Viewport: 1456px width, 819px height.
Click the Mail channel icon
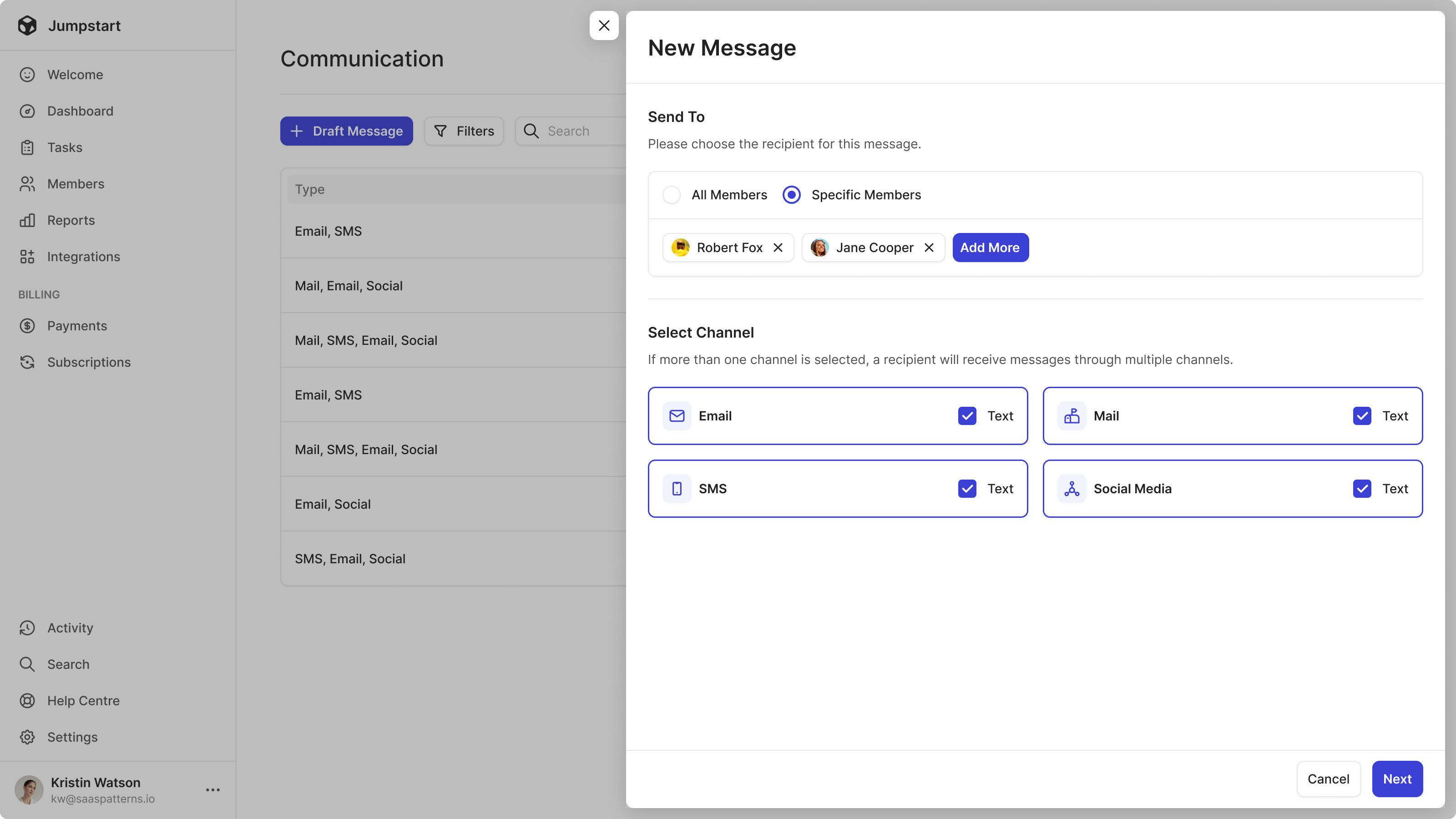1072,415
